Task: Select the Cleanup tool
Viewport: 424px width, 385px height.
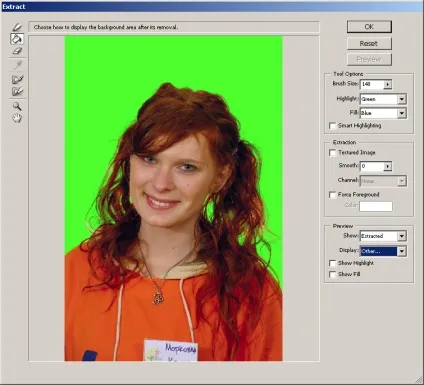Action: pos(17,79)
